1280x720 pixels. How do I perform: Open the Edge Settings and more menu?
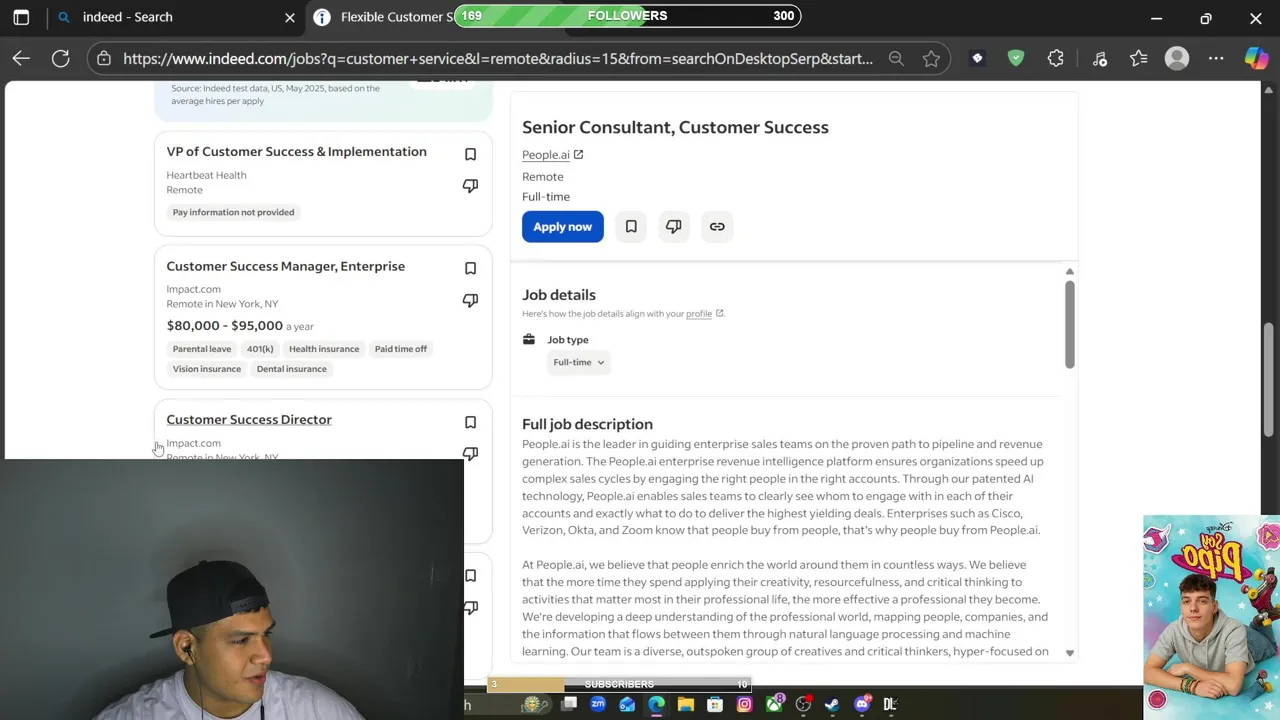(1216, 59)
